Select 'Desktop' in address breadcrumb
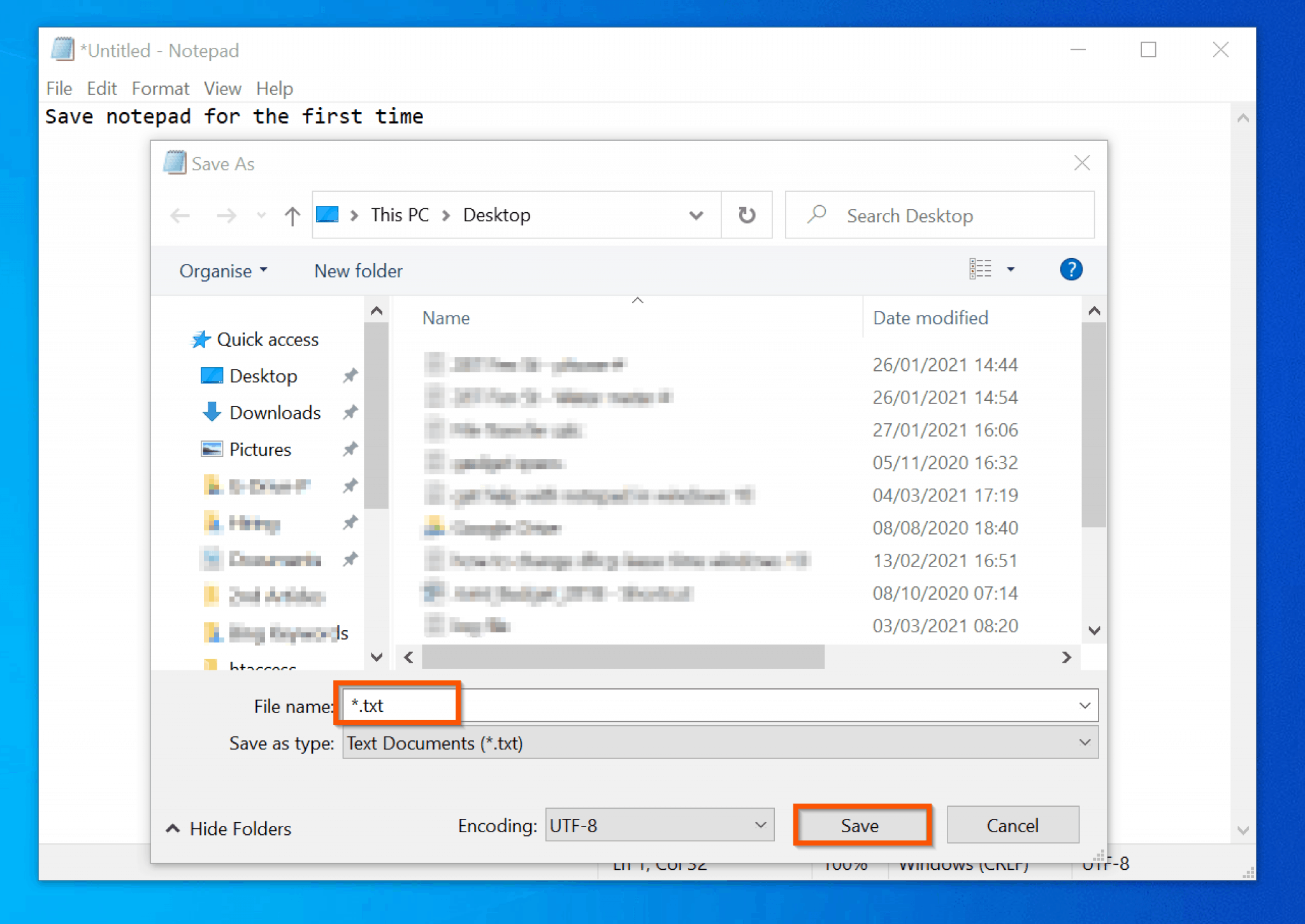The width and height of the screenshot is (1305, 924). pyautogui.click(x=496, y=215)
